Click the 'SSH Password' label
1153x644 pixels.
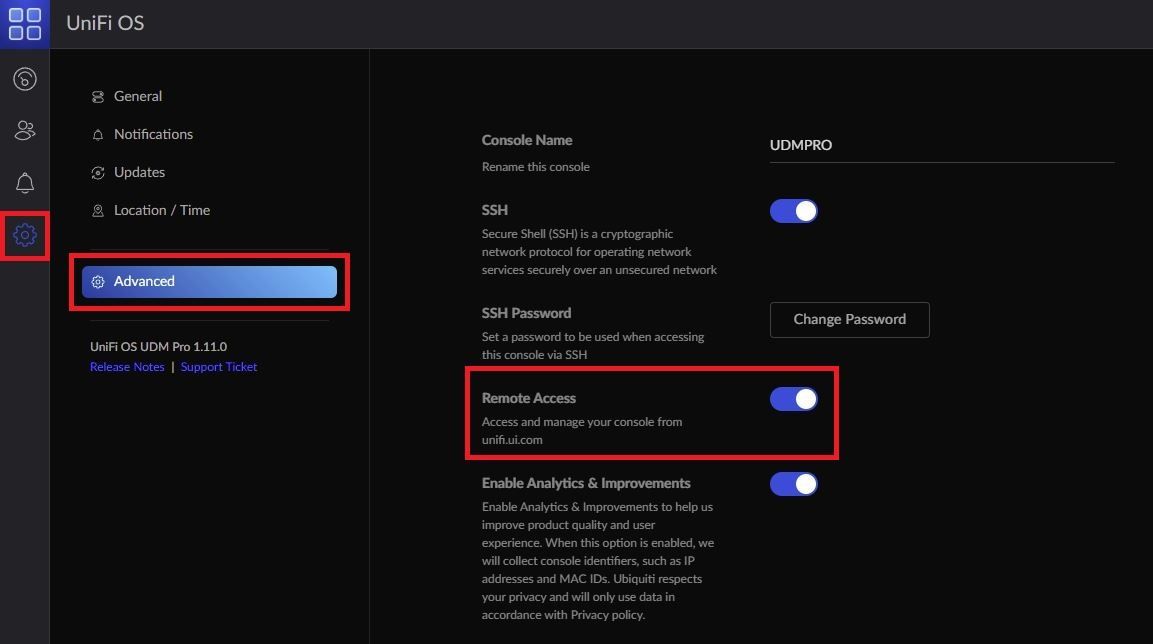[526, 313]
